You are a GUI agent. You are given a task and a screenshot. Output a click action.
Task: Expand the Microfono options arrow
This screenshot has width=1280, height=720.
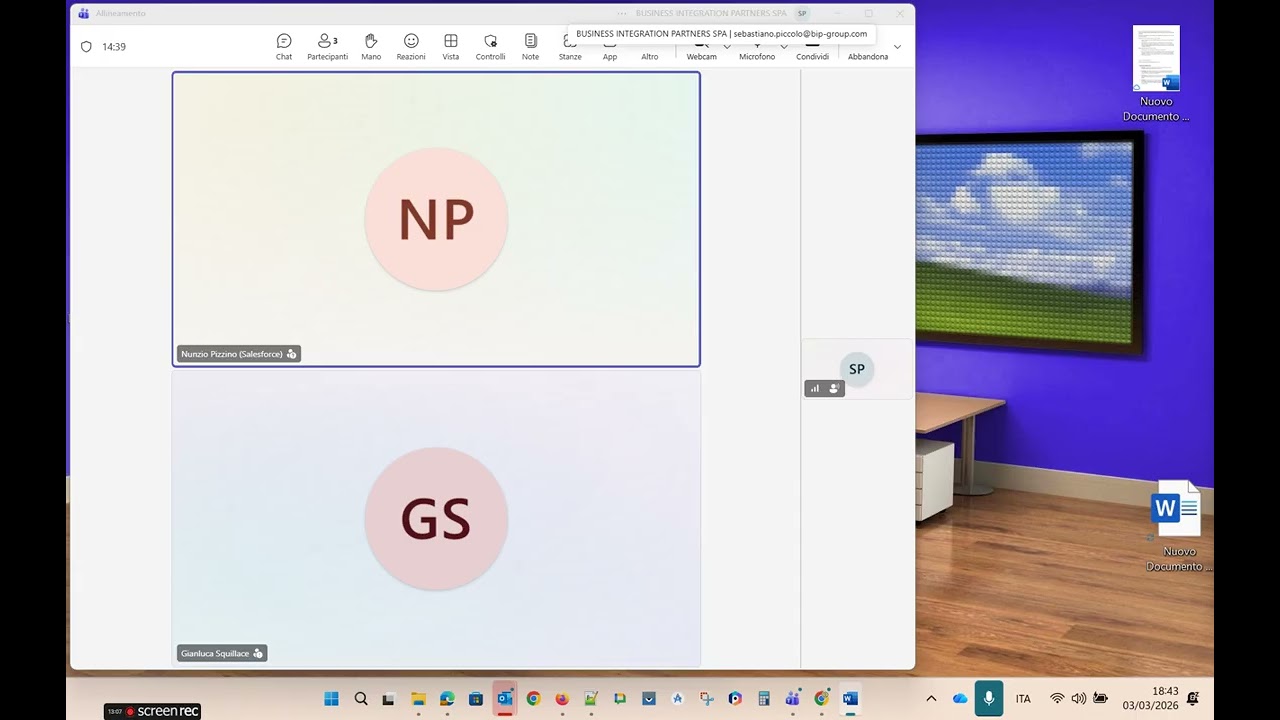coord(784,46)
